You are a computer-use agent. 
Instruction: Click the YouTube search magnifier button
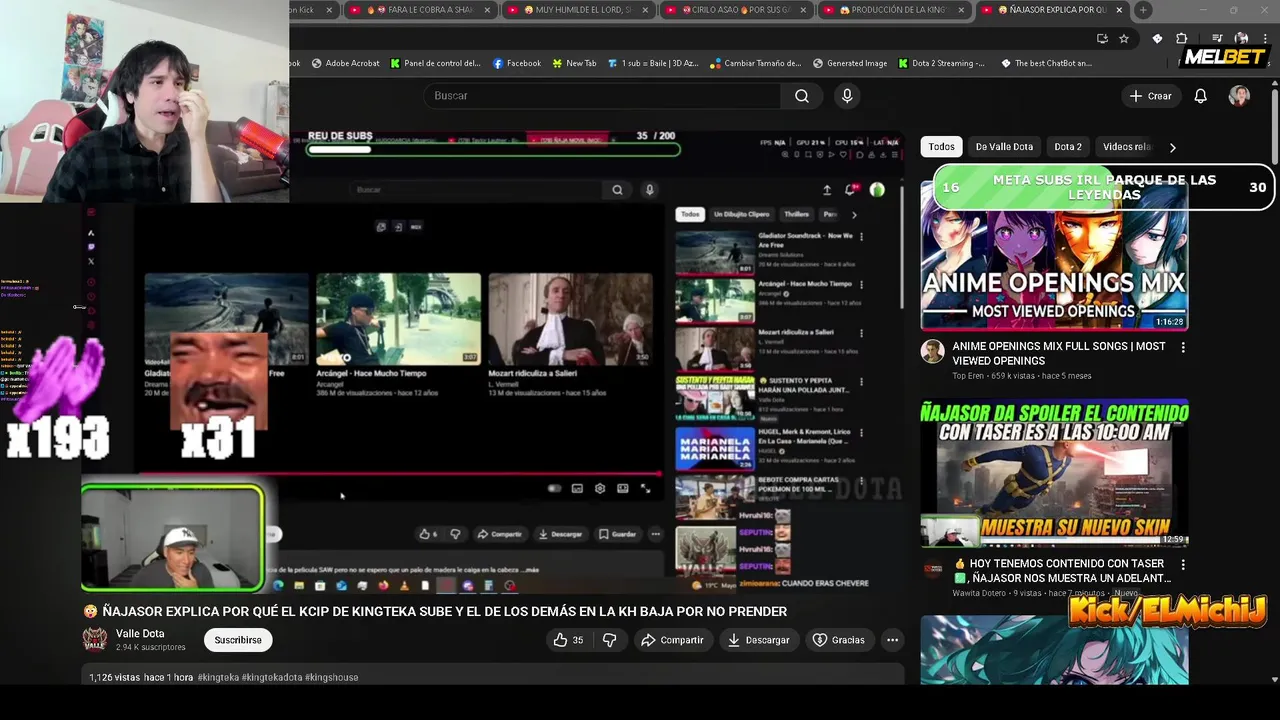801,96
